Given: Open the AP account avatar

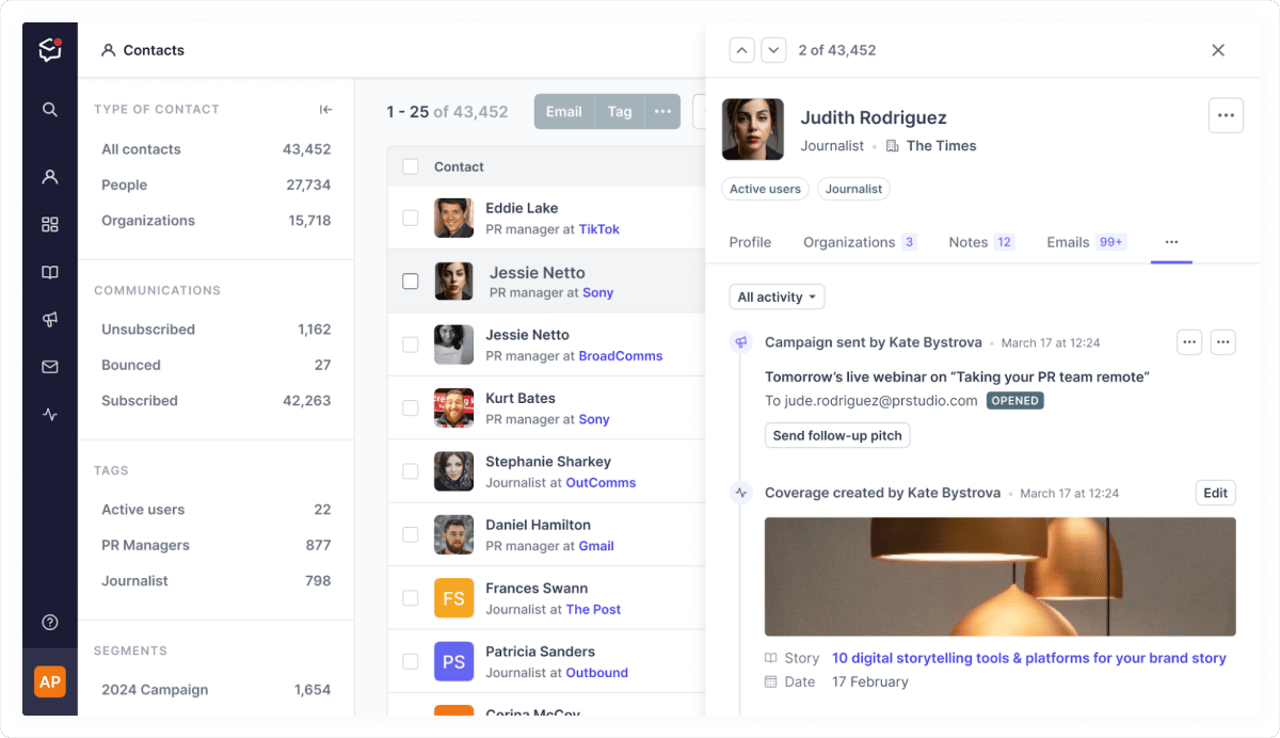Looking at the screenshot, I should click(50, 682).
